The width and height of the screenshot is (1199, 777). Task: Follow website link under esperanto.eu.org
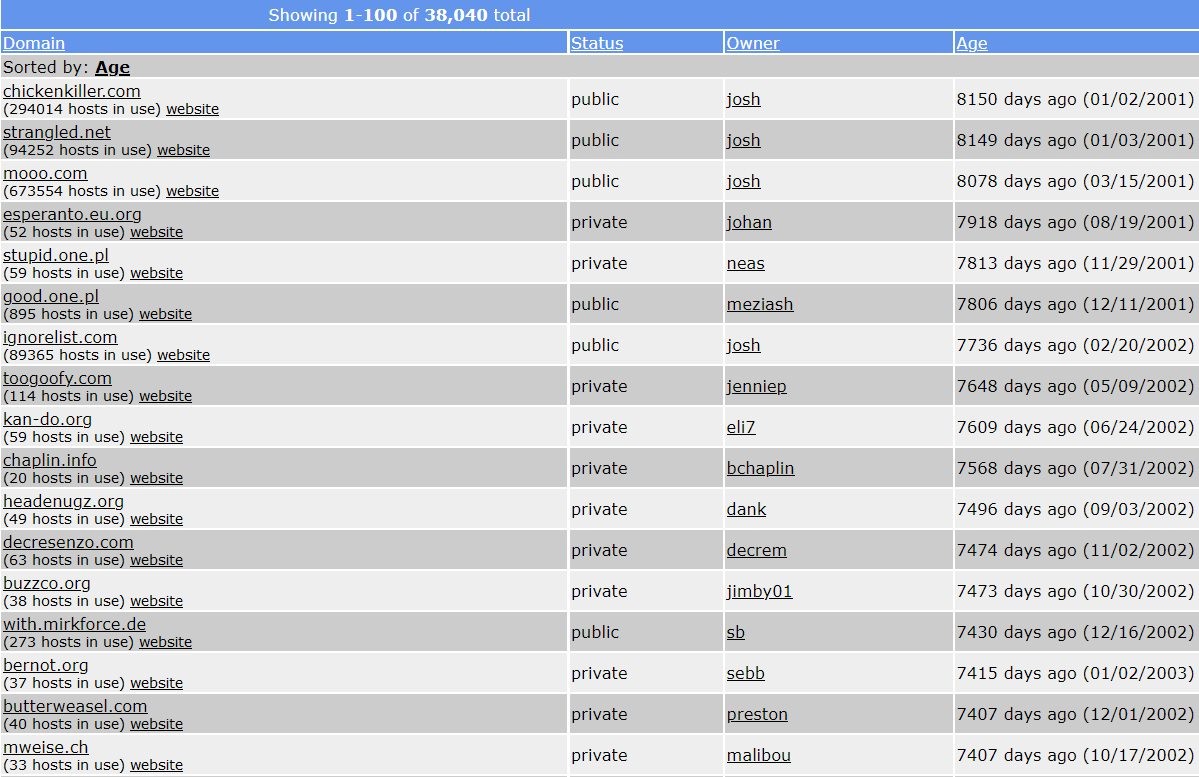(x=157, y=232)
